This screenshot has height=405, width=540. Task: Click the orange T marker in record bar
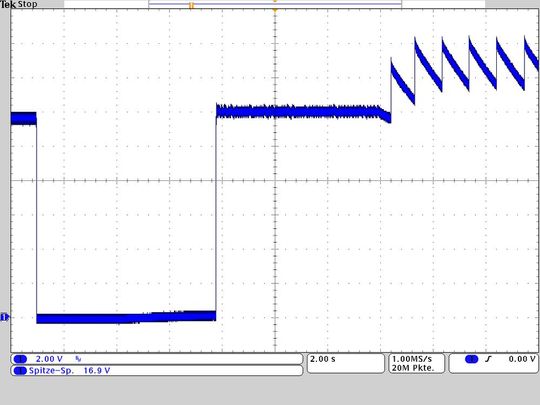coord(191,6)
